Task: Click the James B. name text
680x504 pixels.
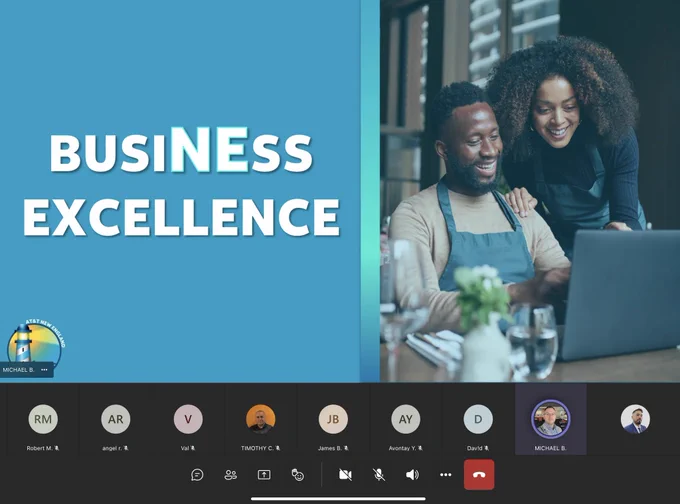Action: tap(330, 448)
